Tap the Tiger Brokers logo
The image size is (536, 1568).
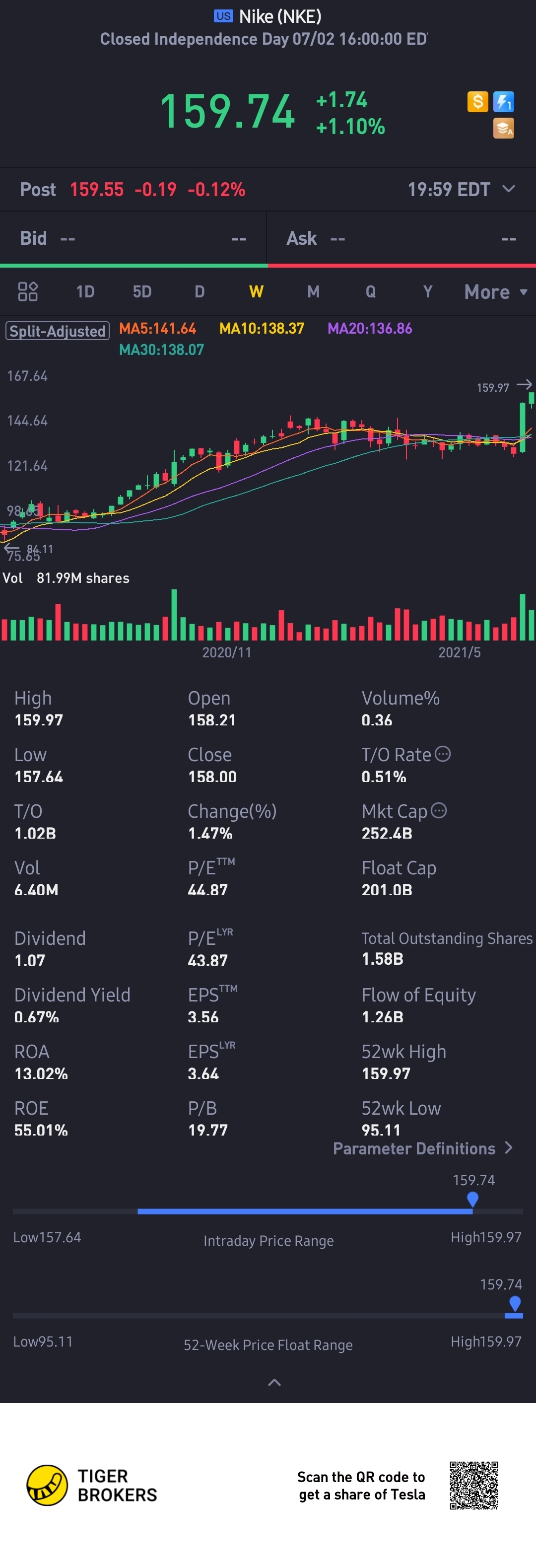[x=47, y=1485]
